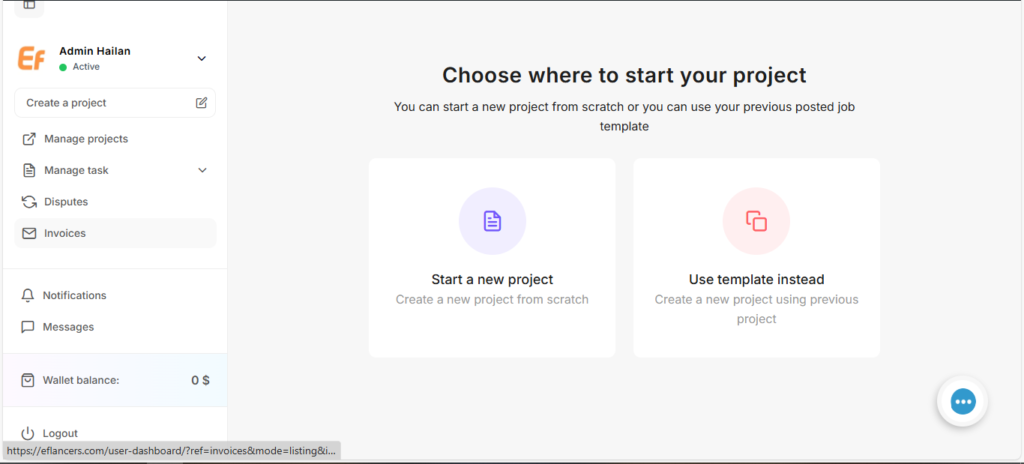Expand the Admin Hailan account dropdown
This screenshot has height=464, width=1024.
[201, 58]
